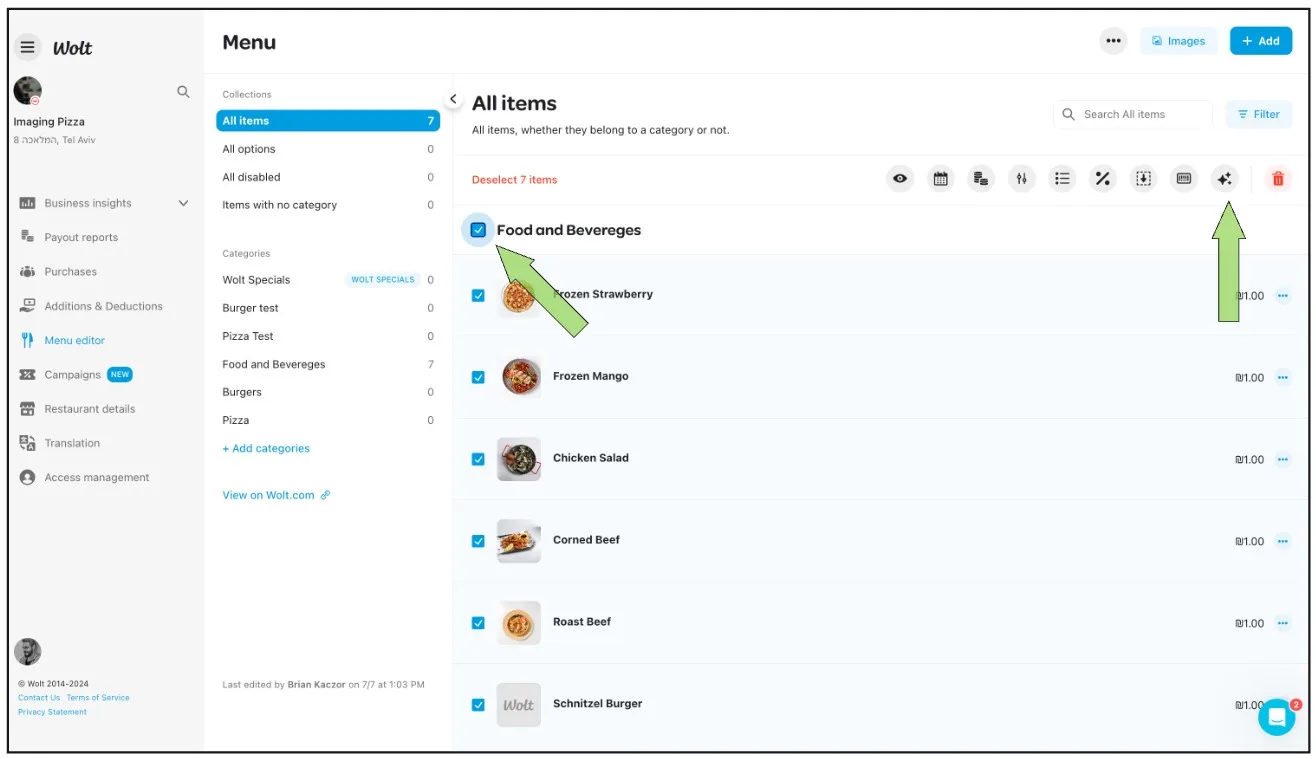Open the hamburger menu next to Wolt logo
Image resolution: width=1316 pixels, height=759 pixels.
coord(28,47)
